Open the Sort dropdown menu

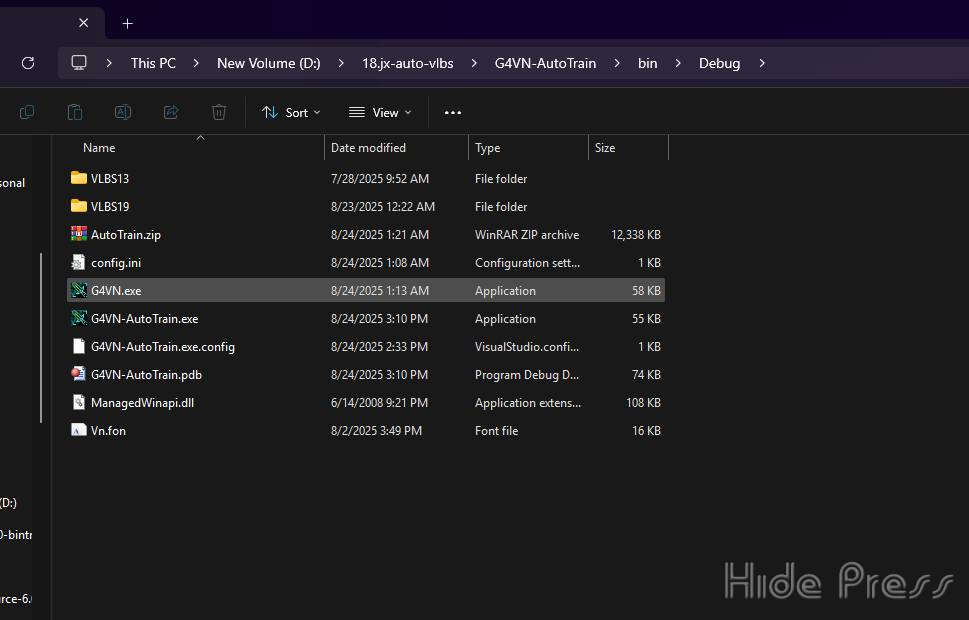(291, 112)
